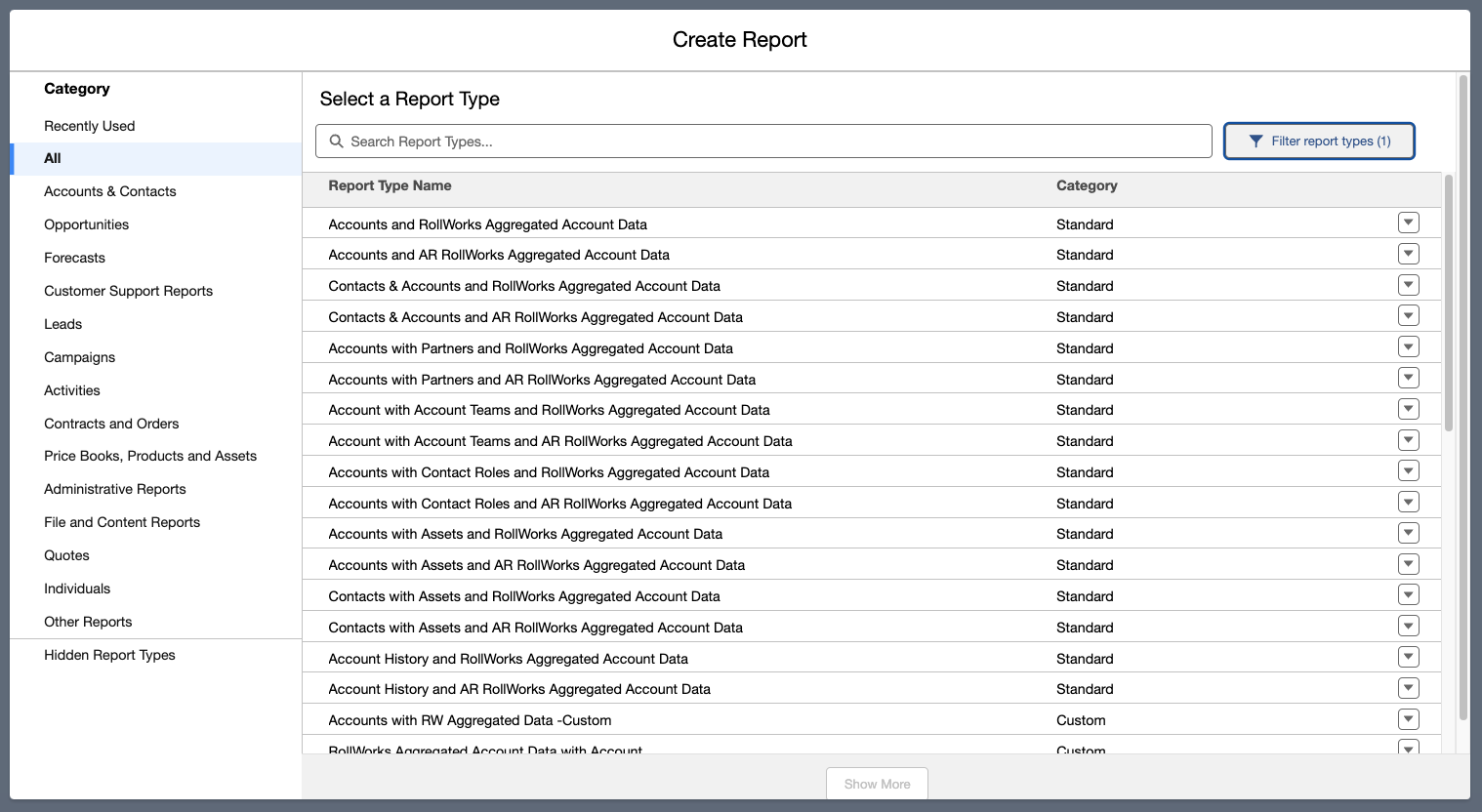Choose the Opportunities category
Image resolution: width=1482 pixels, height=812 pixels.
[x=87, y=224]
